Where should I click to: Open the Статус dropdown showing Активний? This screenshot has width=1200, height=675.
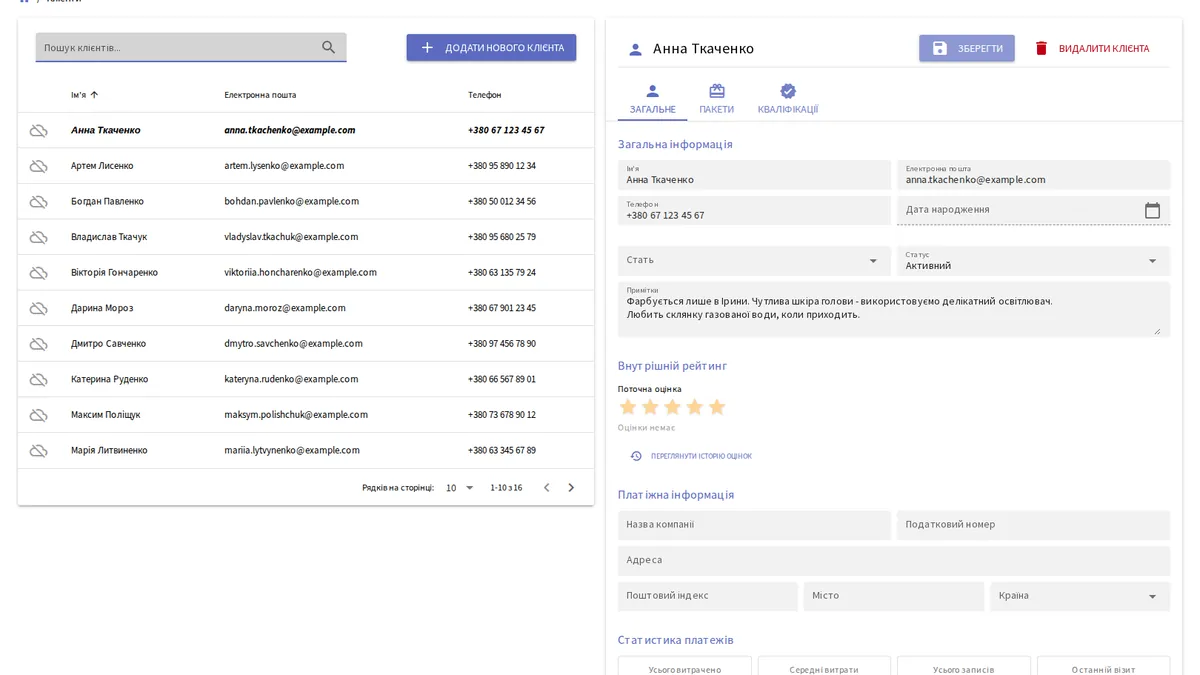pyautogui.click(x=1033, y=260)
